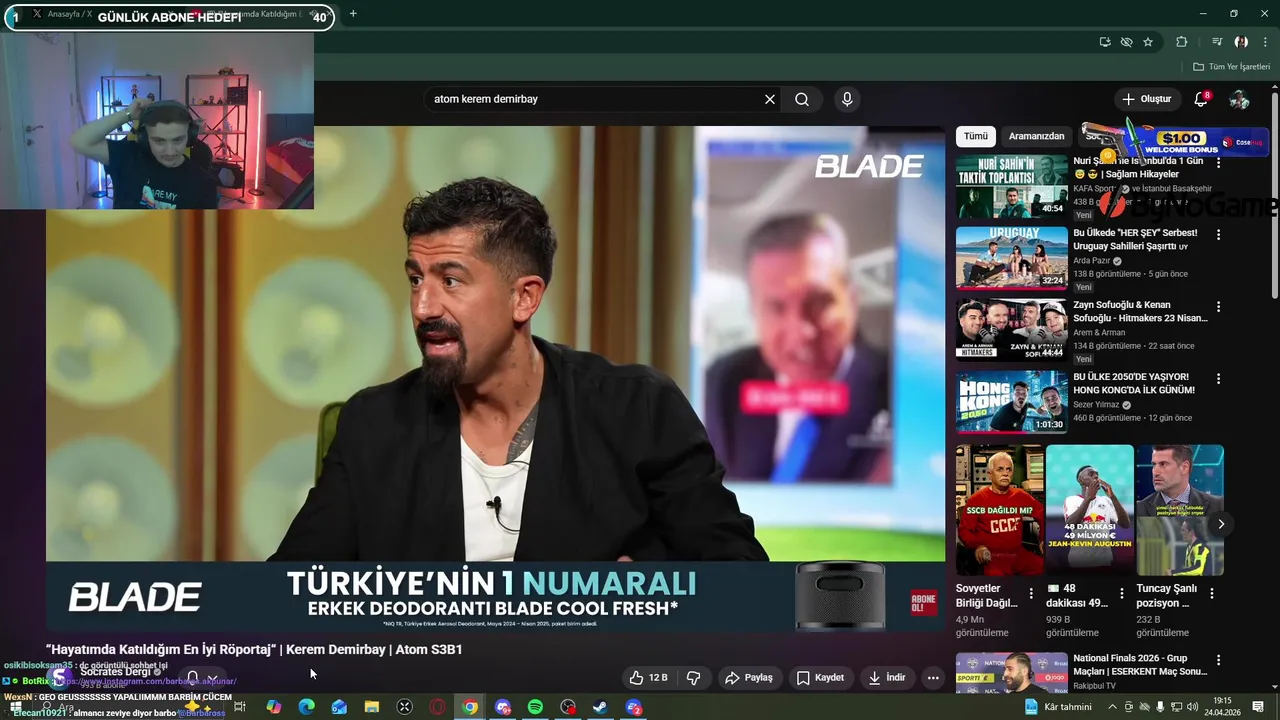Open options for the Uruguay video
The image size is (1280, 720).
click(x=1218, y=234)
